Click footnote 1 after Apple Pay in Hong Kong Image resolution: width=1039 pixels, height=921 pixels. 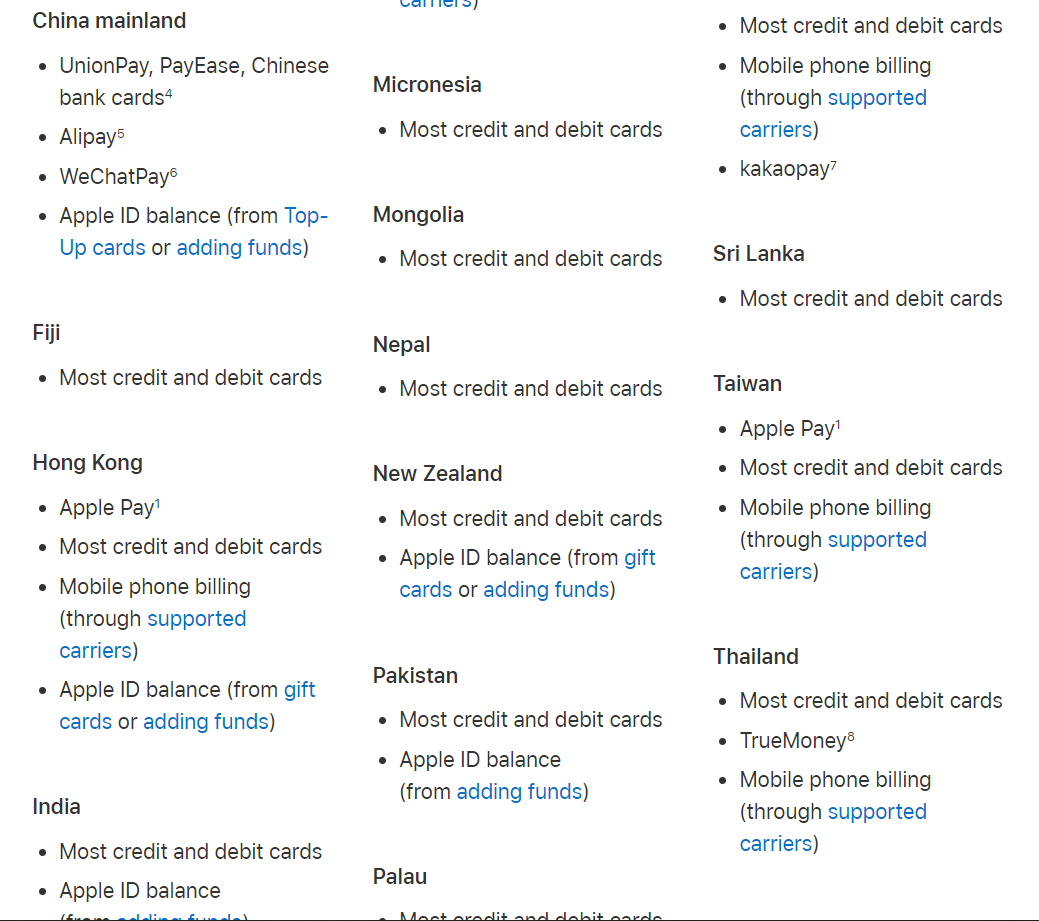[x=157, y=503]
